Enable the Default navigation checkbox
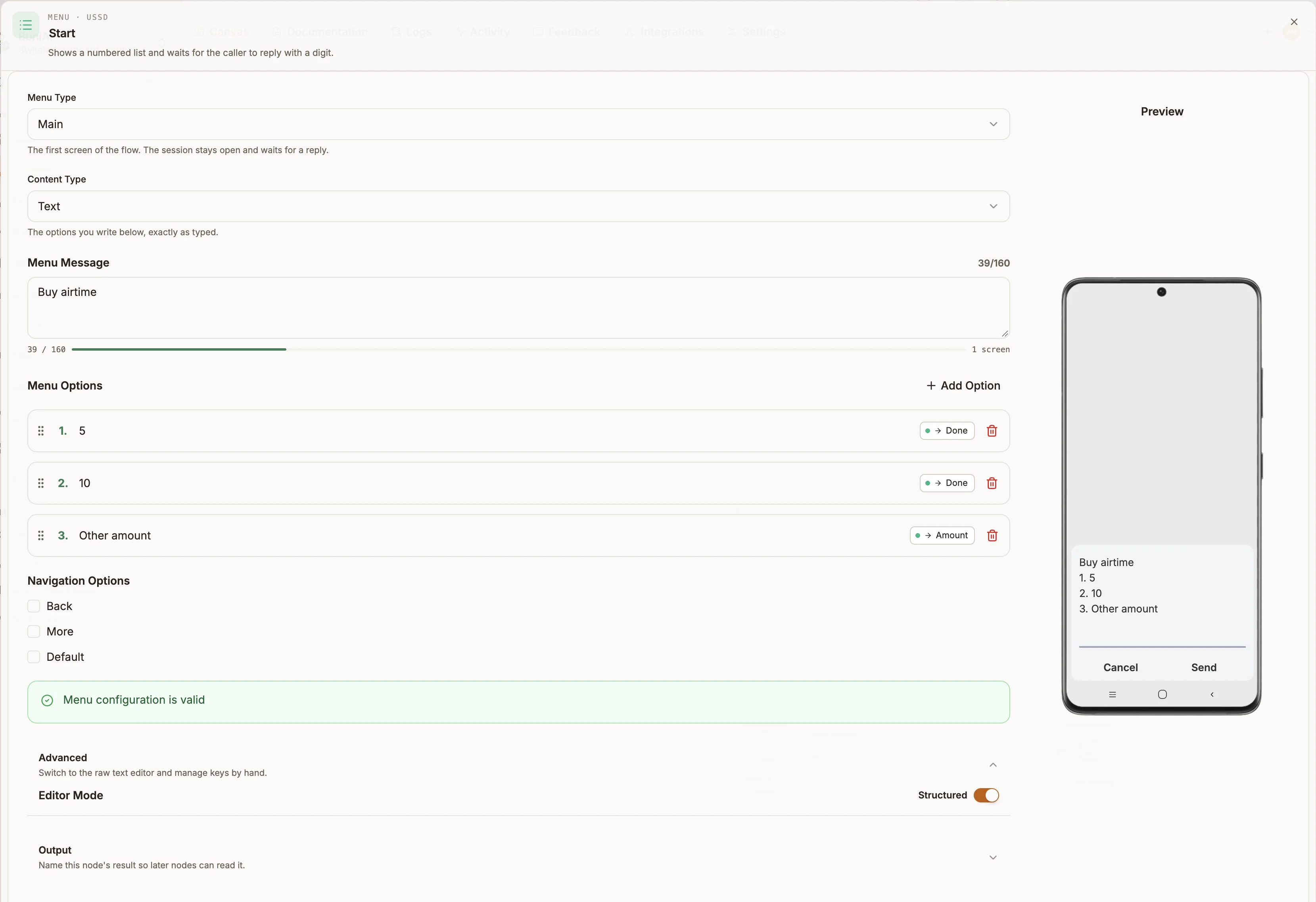This screenshot has width=1316, height=902. 34,657
